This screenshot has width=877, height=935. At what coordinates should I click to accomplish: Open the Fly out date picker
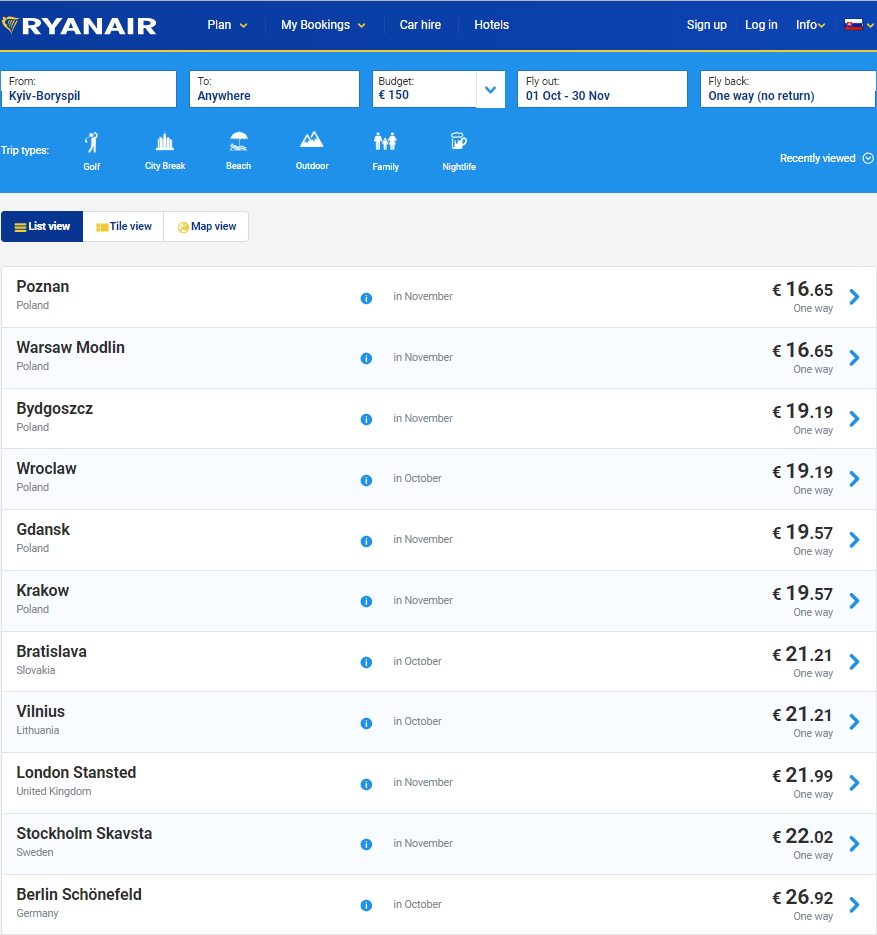pyautogui.click(x=602, y=89)
